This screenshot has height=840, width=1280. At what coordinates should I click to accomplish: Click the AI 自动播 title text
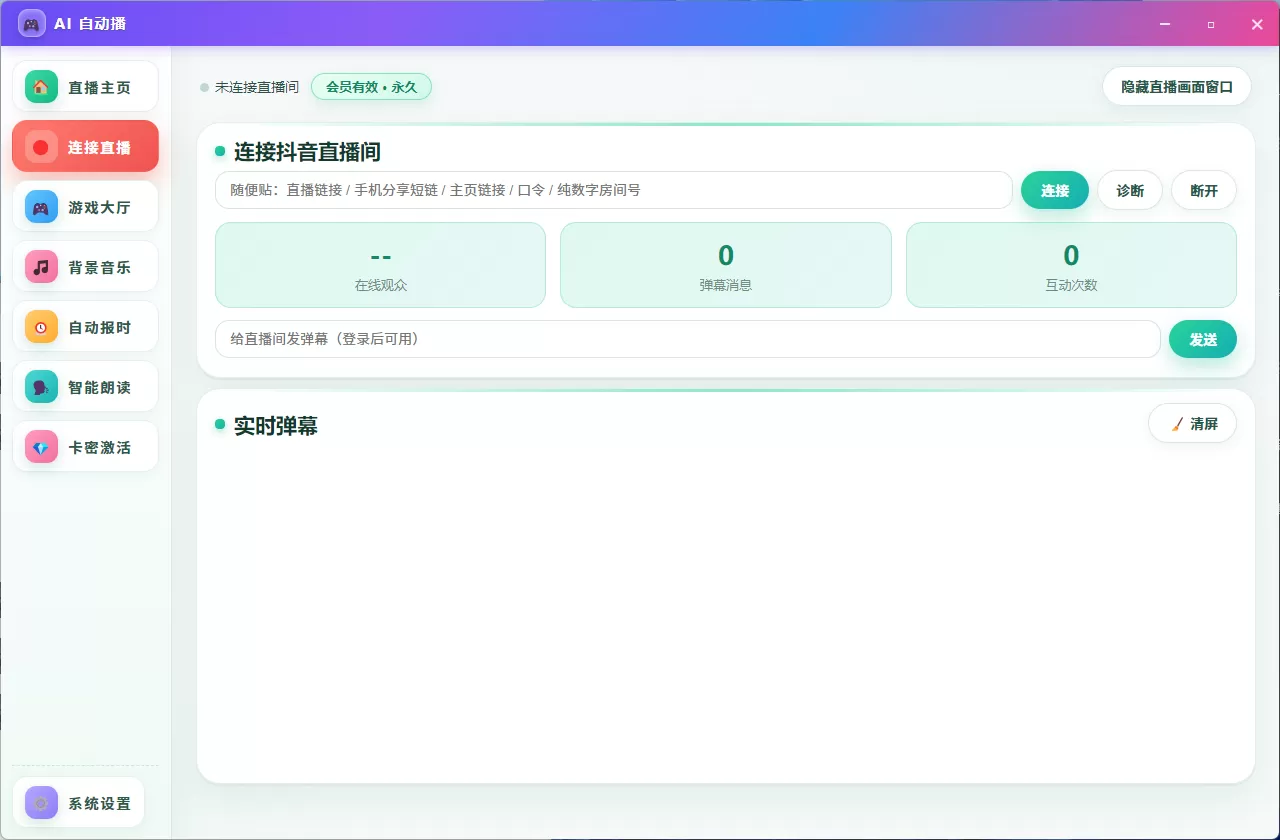tap(90, 23)
